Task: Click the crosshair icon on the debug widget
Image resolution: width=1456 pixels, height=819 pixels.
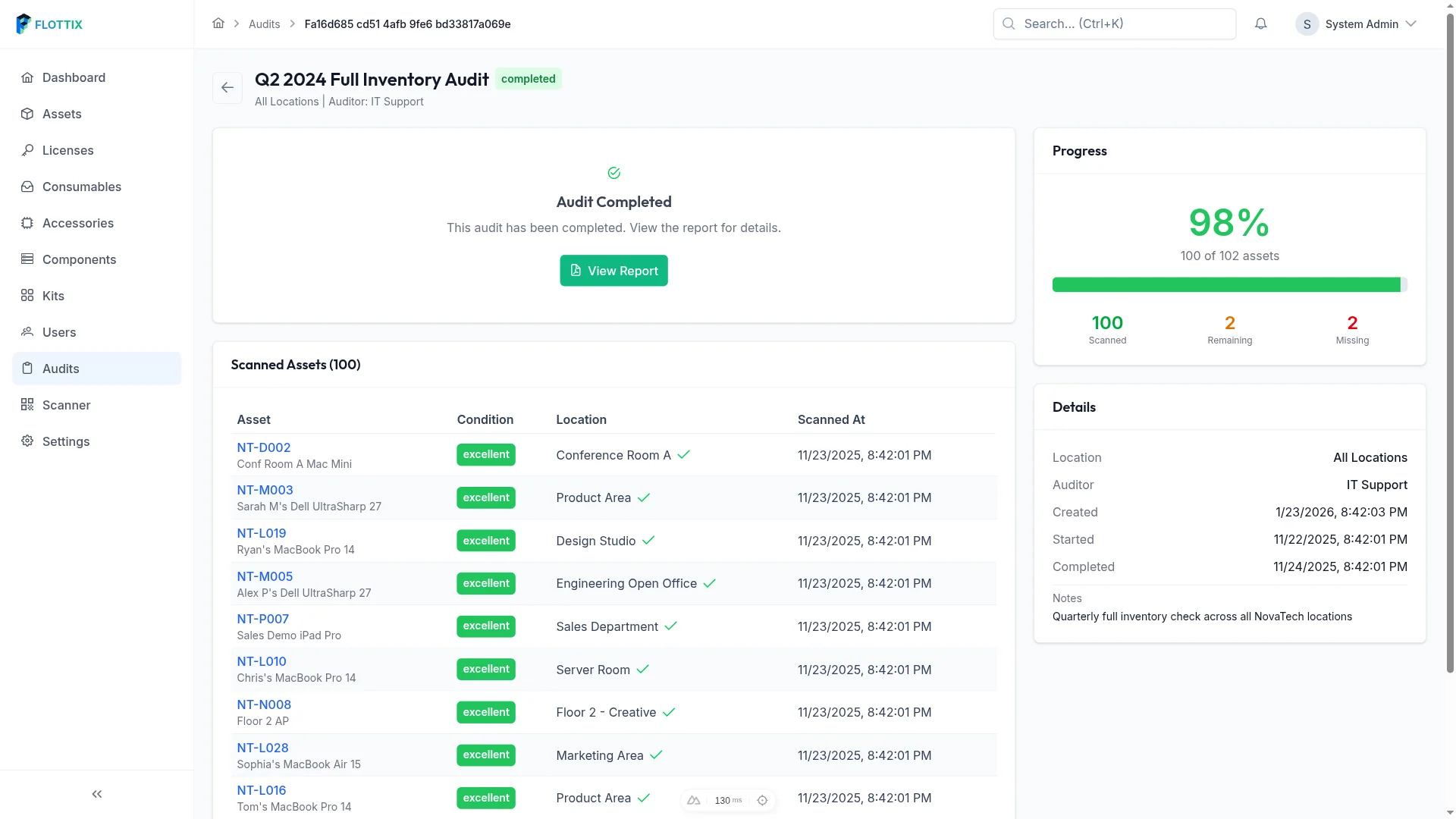Action: pos(762,800)
